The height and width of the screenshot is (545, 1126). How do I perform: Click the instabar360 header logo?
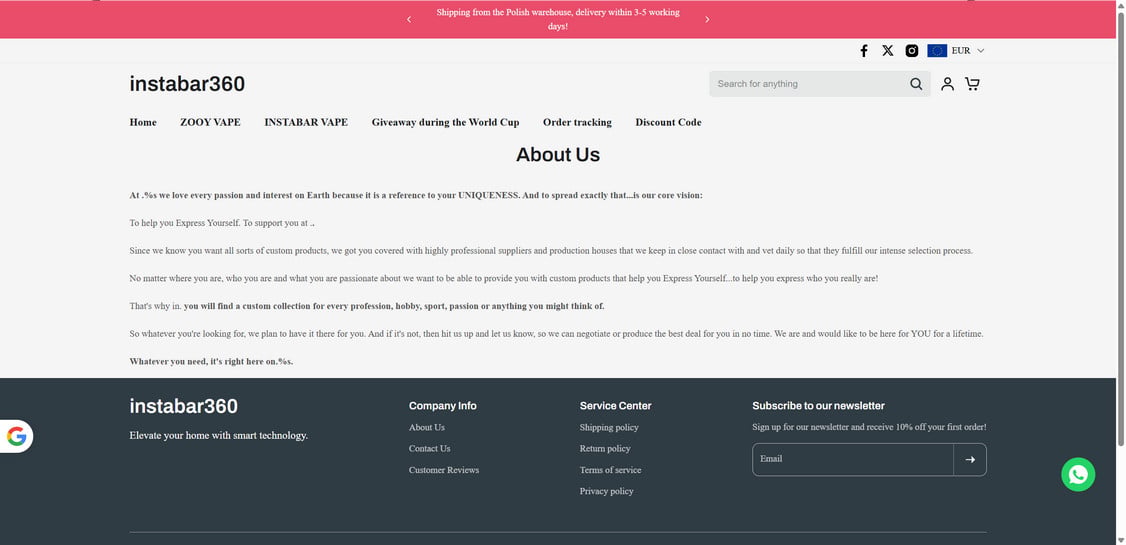[x=187, y=84]
